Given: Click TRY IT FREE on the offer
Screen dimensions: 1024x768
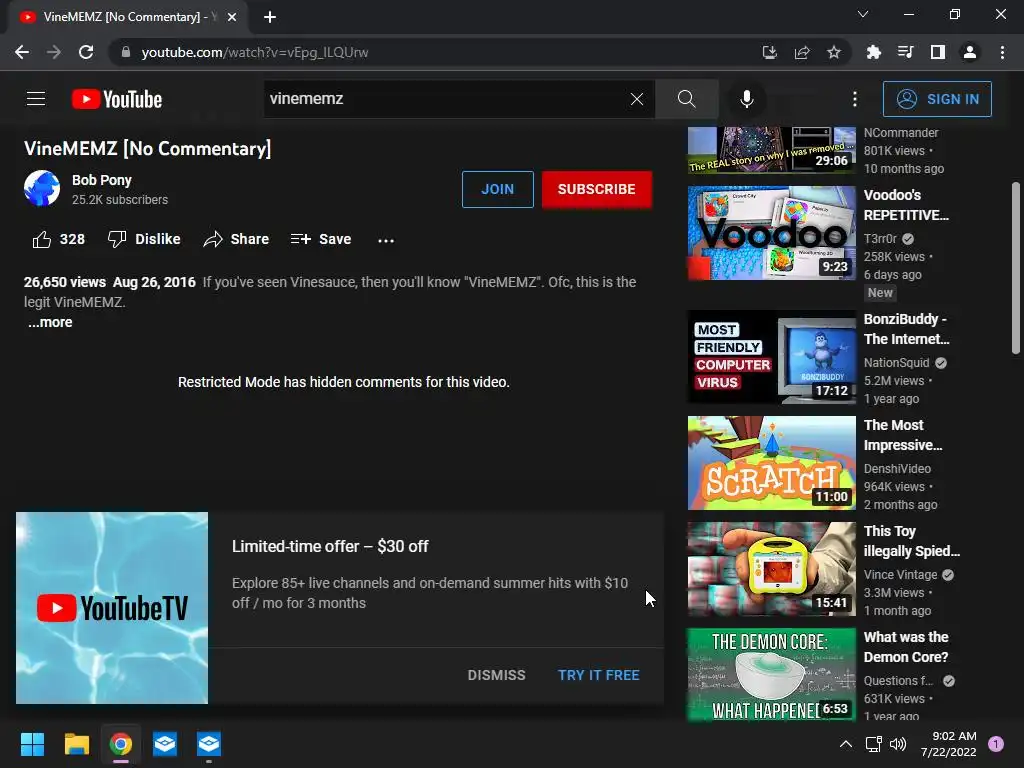Looking at the screenshot, I should [598, 675].
